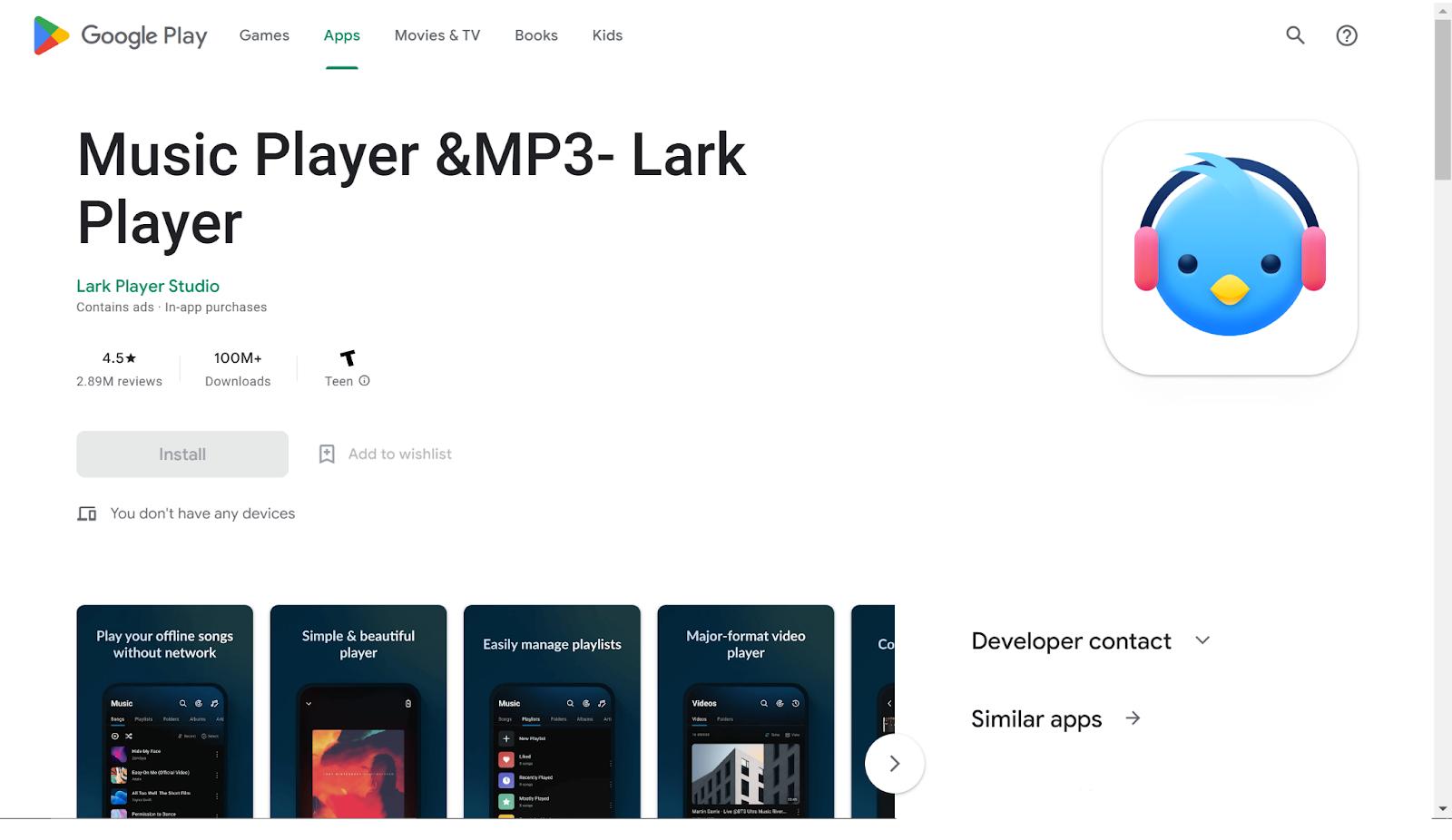Open the Kids tab

[607, 35]
